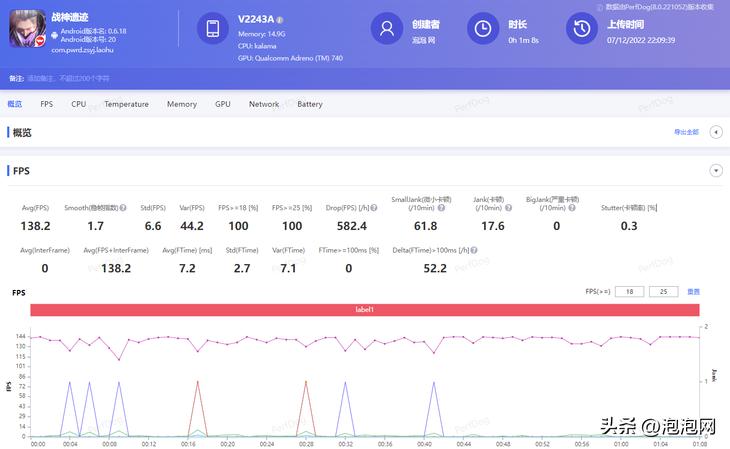
Task: Click help icon beside BigJank metric
Action: click(x=571, y=207)
